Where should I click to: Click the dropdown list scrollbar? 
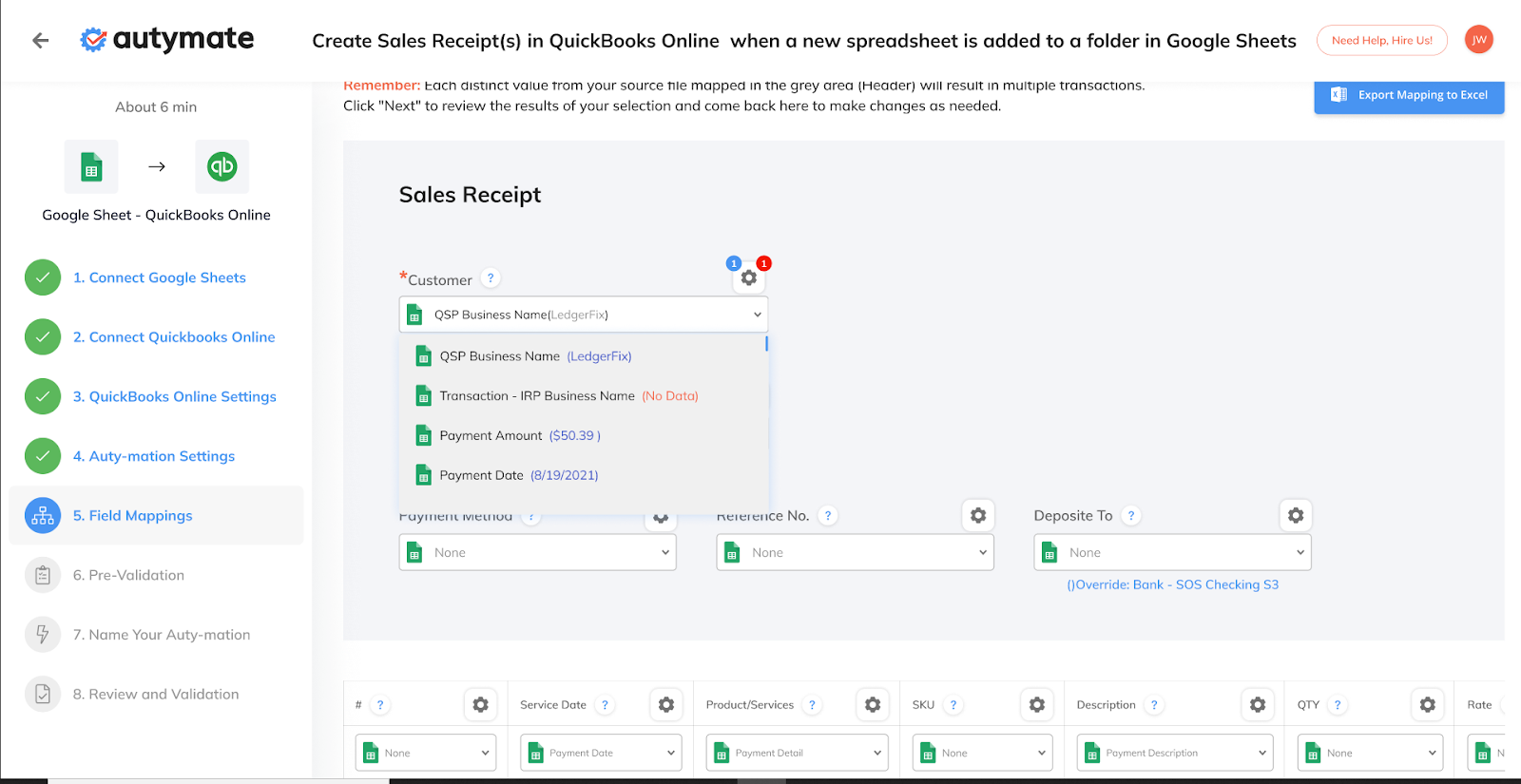tap(766, 343)
